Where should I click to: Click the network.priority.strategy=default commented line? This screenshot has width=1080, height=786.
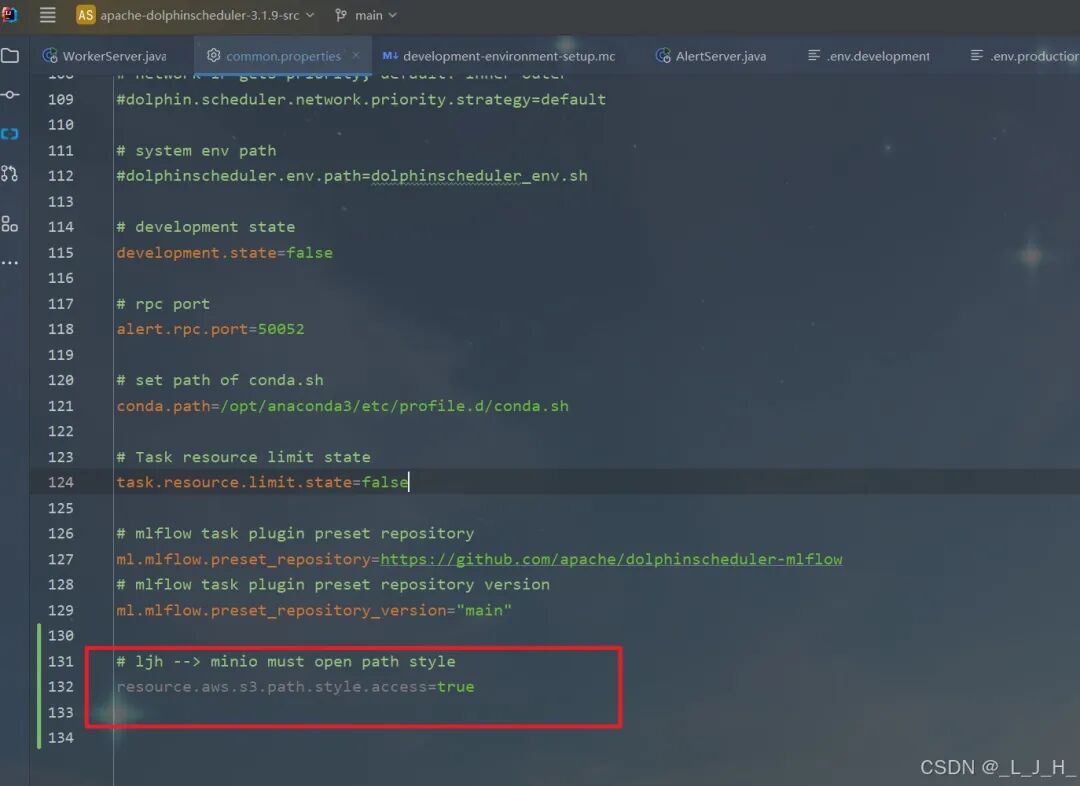361,99
